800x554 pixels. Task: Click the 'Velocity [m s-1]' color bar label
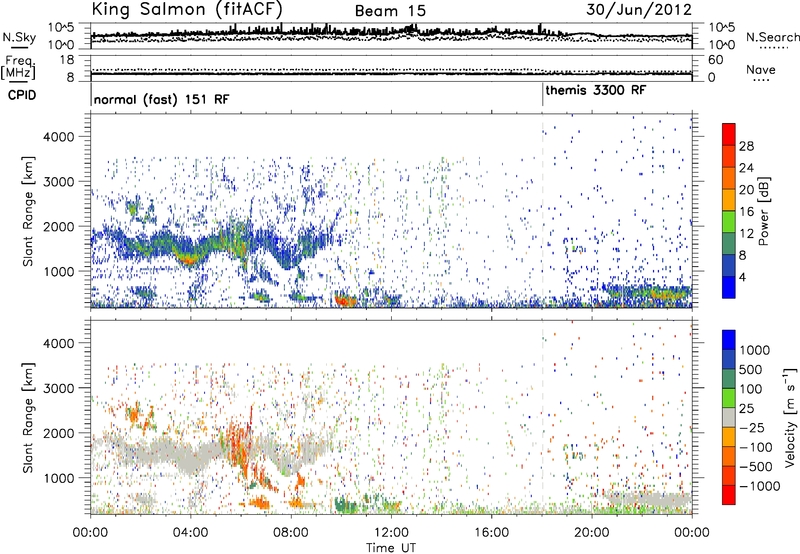(790, 417)
